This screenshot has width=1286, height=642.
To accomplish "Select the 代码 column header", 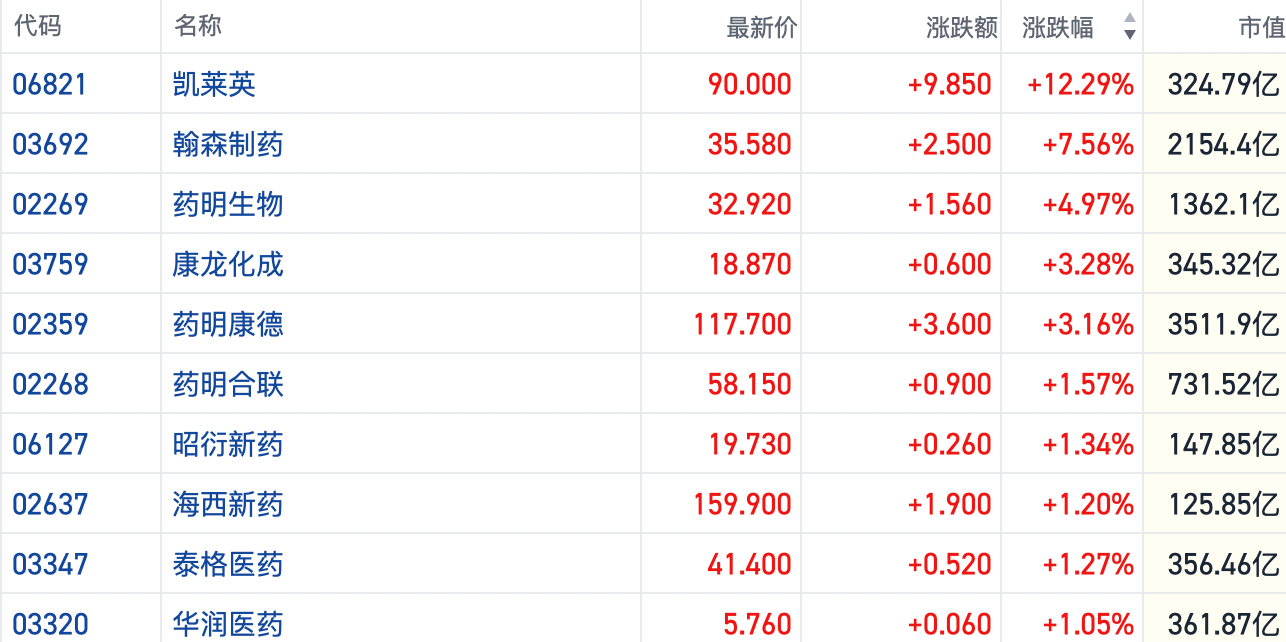I will [38, 26].
